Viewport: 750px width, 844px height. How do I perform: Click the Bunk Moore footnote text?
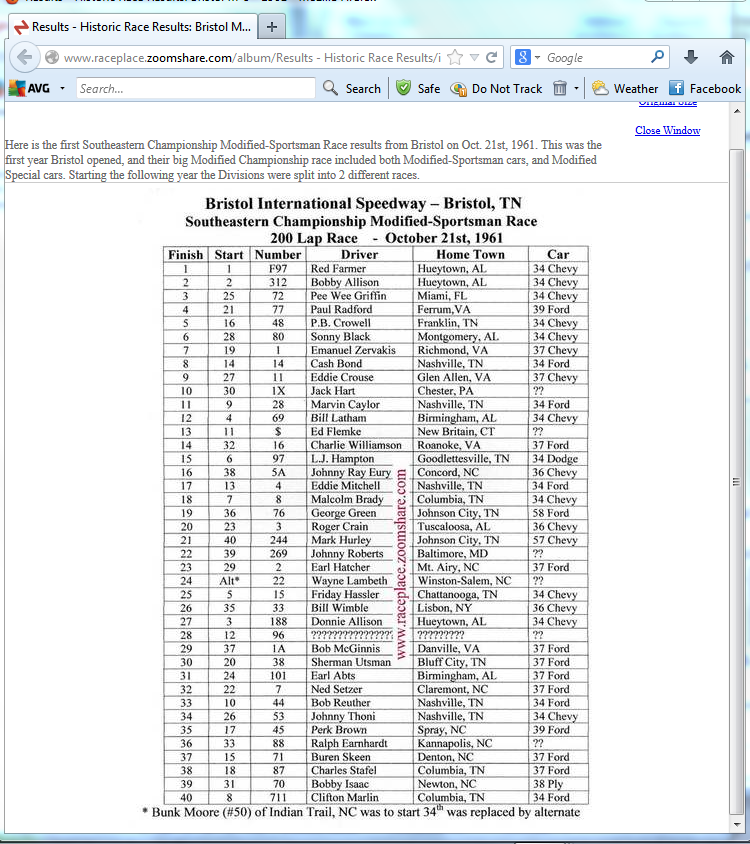tap(361, 812)
